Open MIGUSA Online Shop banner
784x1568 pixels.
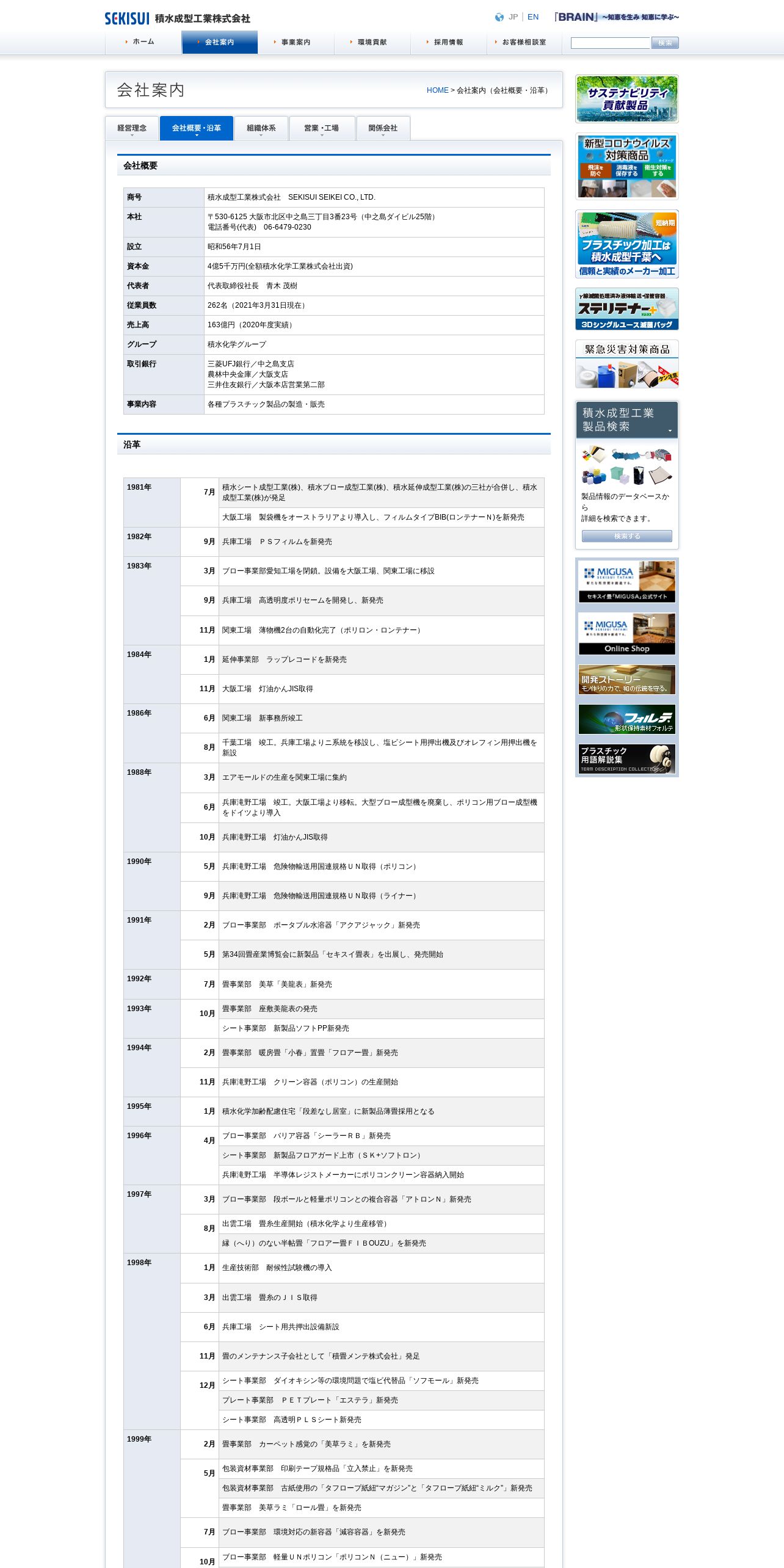tap(627, 634)
